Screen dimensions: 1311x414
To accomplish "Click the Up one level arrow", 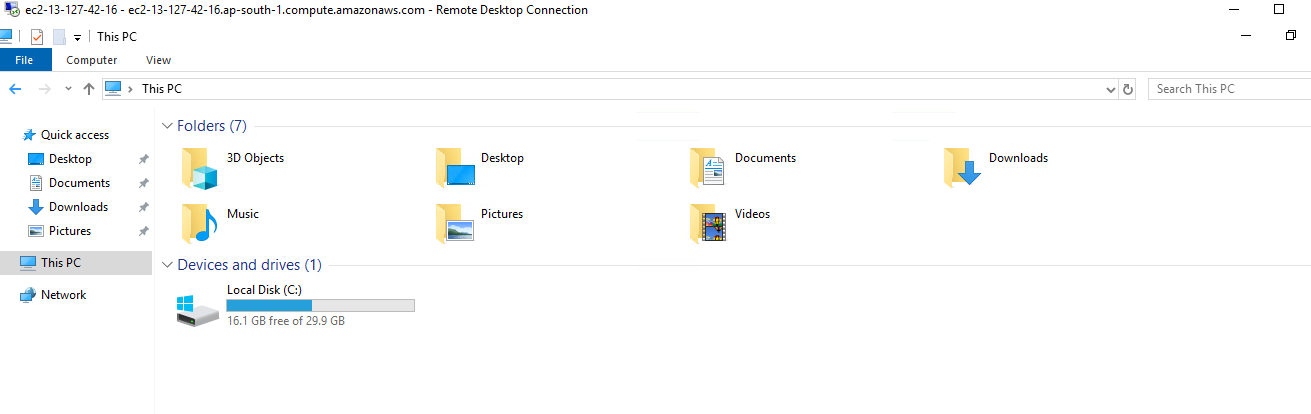I will [89, 89].
